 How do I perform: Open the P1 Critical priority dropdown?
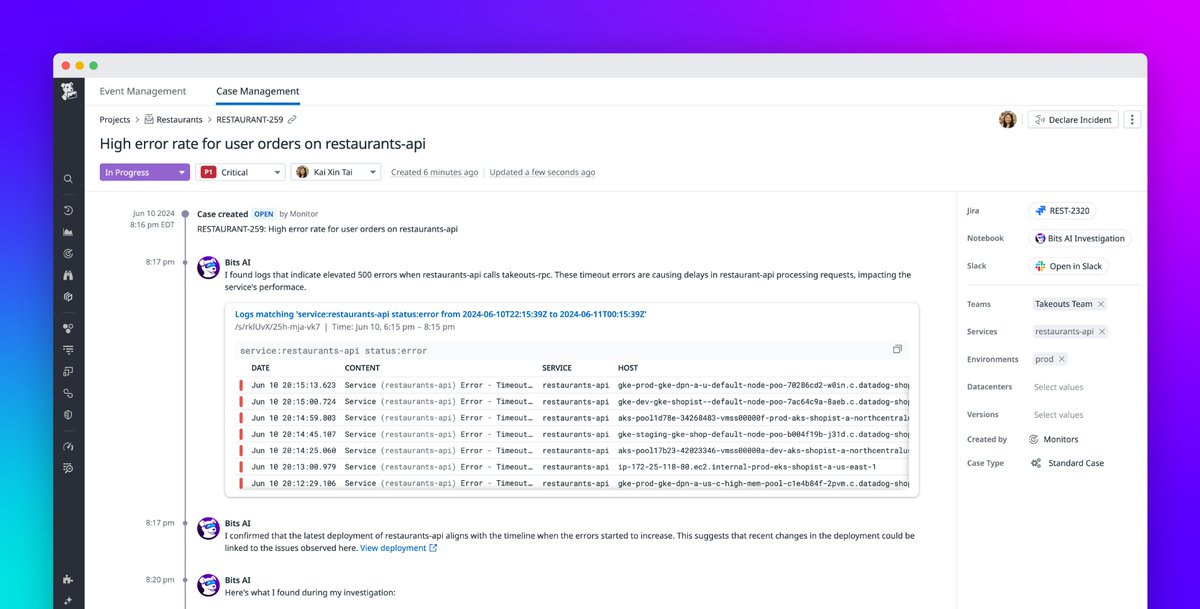[x=241, y=172]
